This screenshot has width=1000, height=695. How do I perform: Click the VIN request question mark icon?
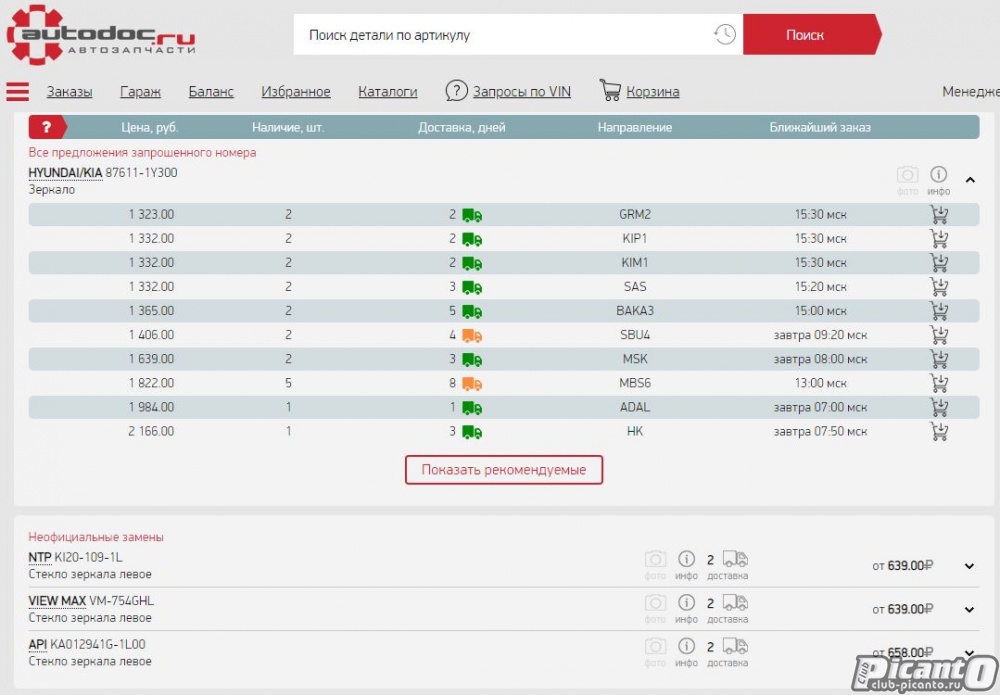pos(457,91)
